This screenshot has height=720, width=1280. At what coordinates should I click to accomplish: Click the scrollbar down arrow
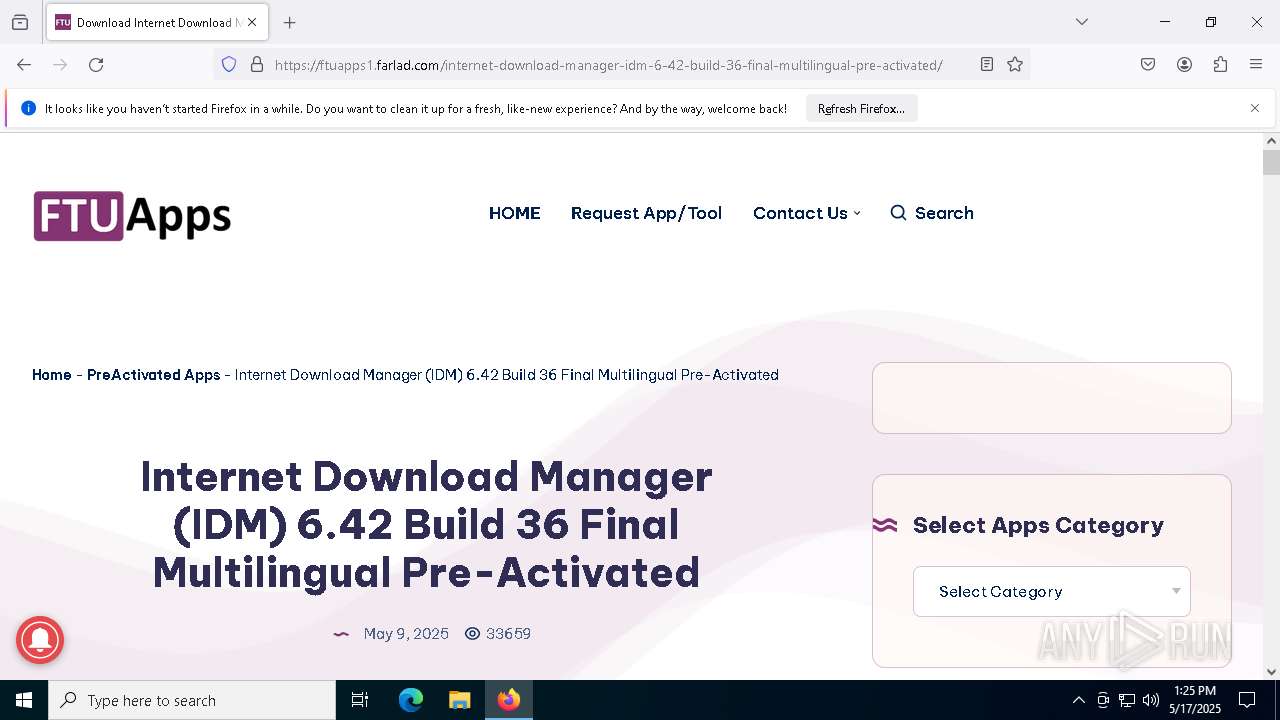pos(1271,672)
